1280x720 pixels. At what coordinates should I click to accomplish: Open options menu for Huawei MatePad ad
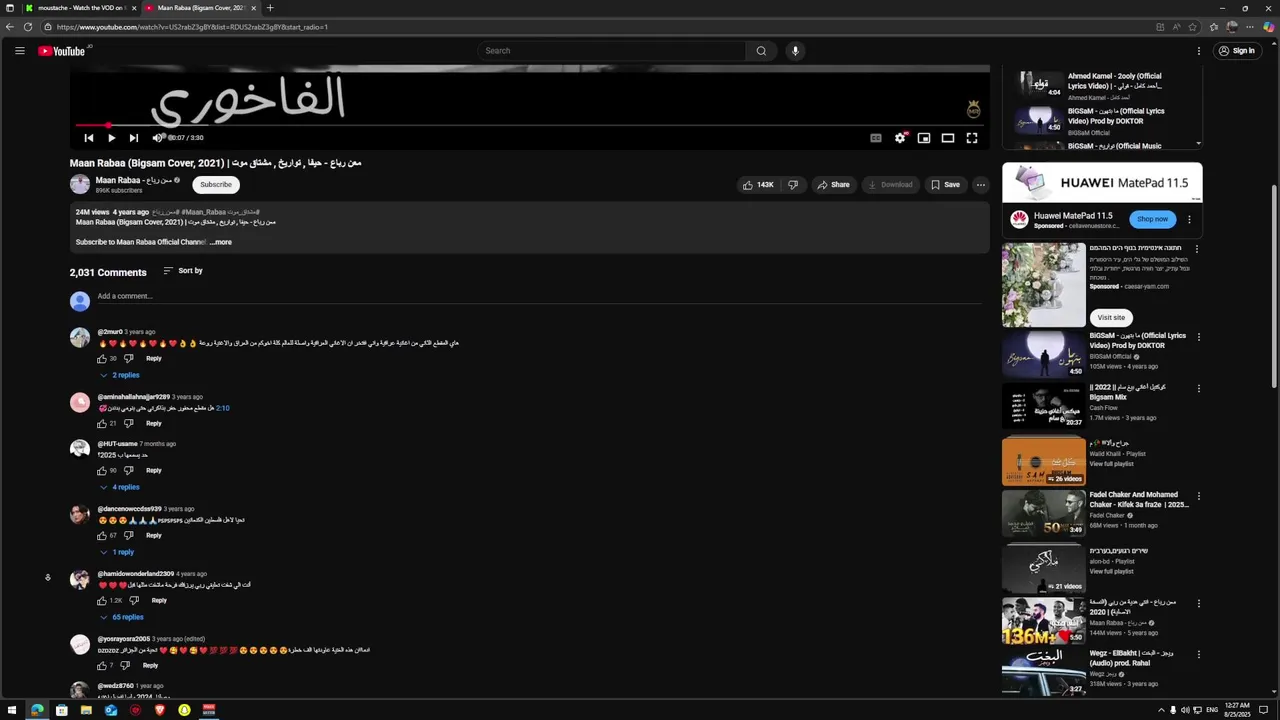(1189, 219)
